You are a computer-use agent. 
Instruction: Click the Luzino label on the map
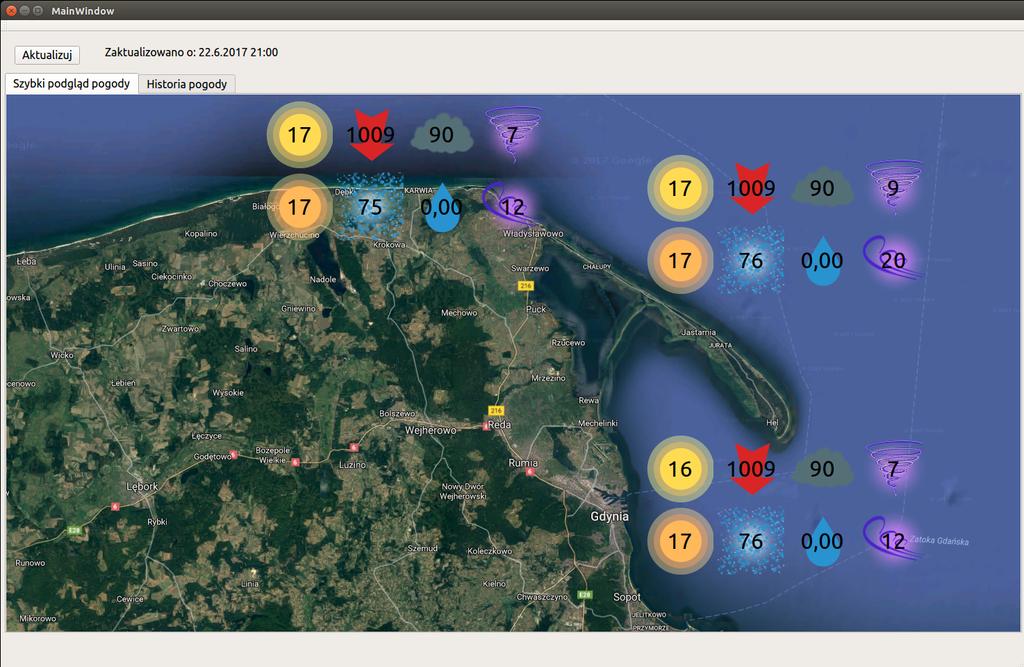(x=353, y=464)
